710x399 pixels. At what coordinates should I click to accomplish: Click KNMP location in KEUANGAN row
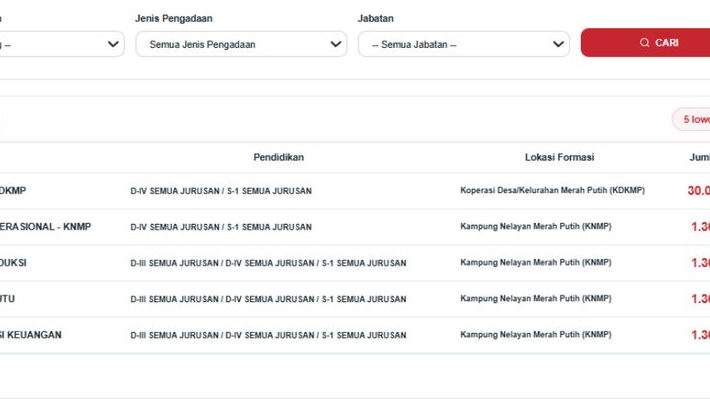(536, 334)
